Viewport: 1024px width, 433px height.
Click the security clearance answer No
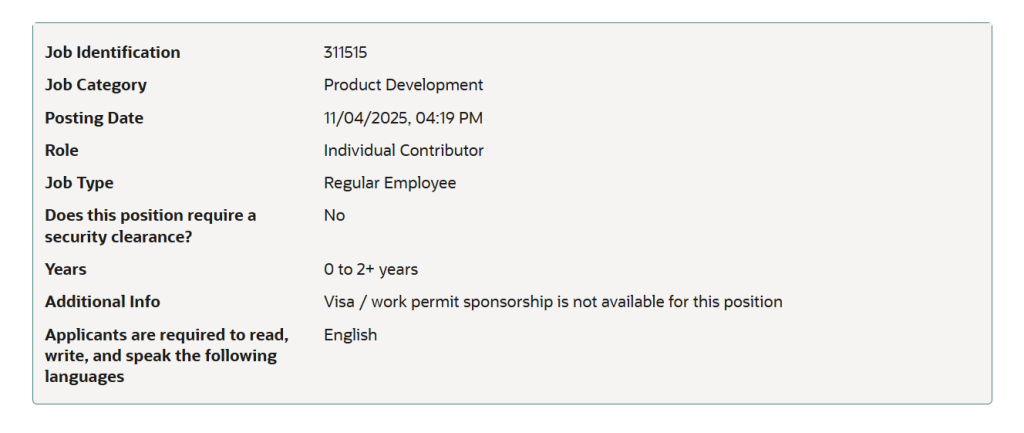click(334, 215)
